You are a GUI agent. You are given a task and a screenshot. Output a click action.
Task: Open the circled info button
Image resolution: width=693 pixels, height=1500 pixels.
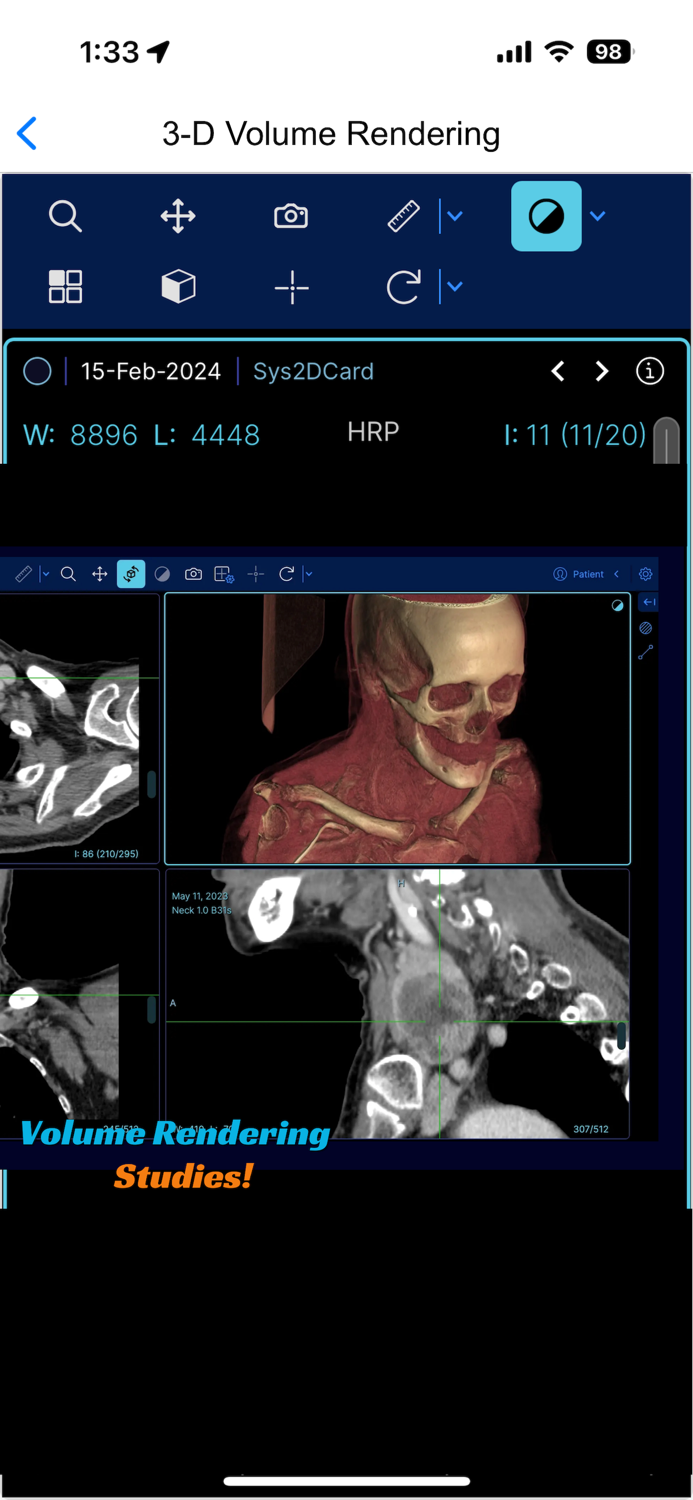coord(650,371)
